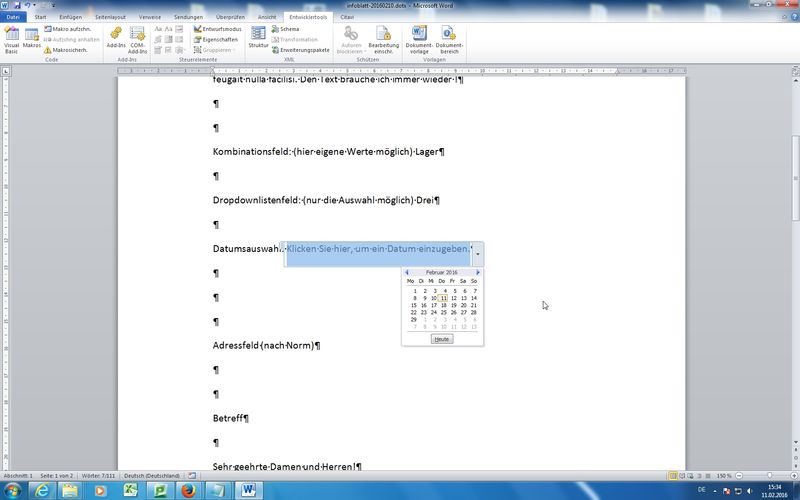Click the zoom level 150 %
Screen dimensions: 800x500
point(723,476)
